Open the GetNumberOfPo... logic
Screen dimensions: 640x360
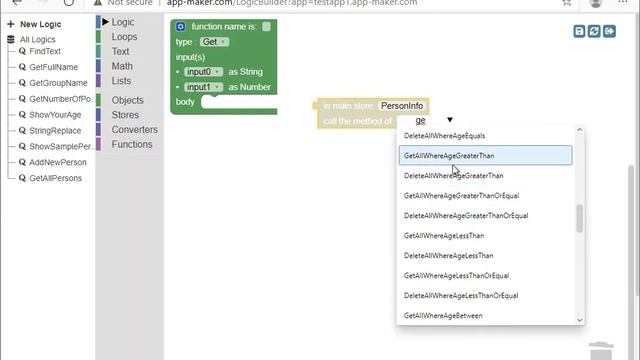click(x=61, y=99)
